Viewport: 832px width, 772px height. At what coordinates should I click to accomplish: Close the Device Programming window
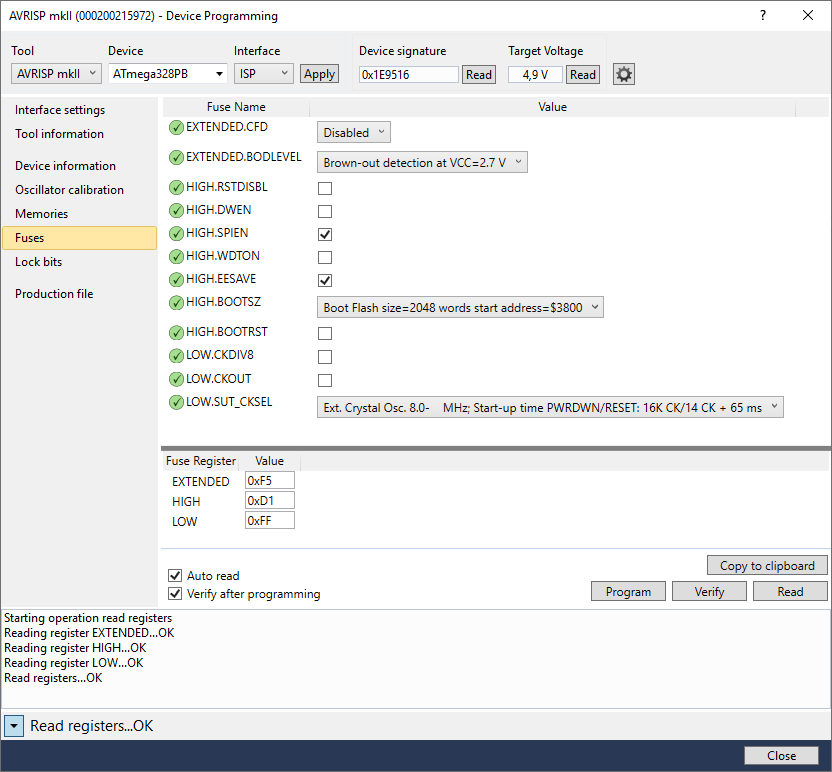tap(808, 15)
